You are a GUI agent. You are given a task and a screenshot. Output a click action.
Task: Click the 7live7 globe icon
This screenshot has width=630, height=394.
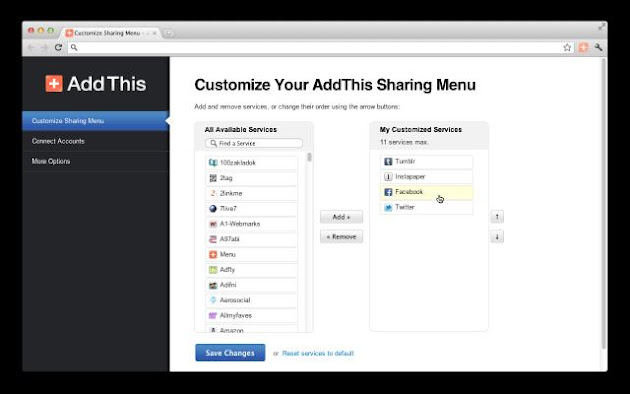point(213,208)
